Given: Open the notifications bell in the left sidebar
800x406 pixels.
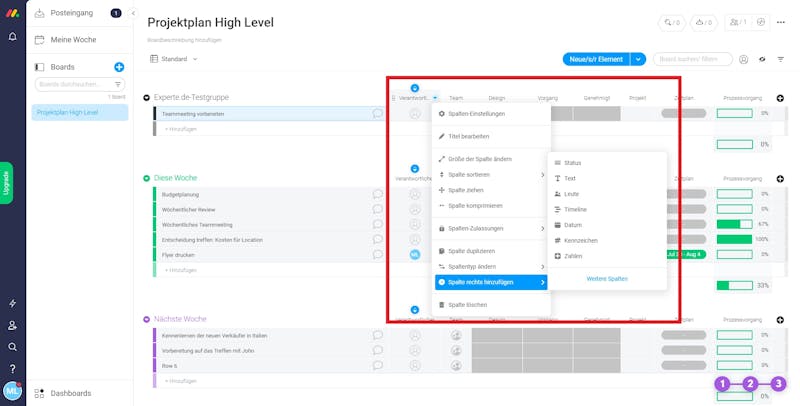Looking at the screenshot, I should tap(13, 37).
